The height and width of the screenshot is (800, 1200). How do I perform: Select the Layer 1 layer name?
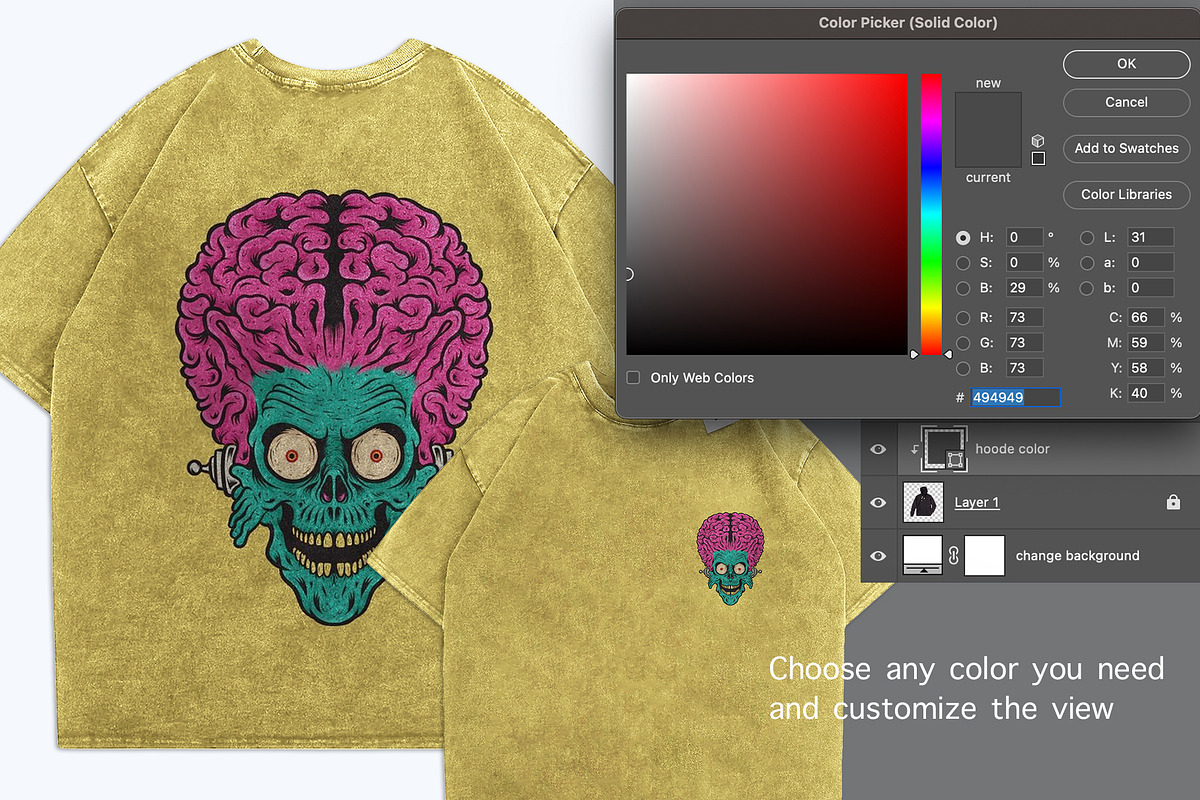[x=977, y=502]
